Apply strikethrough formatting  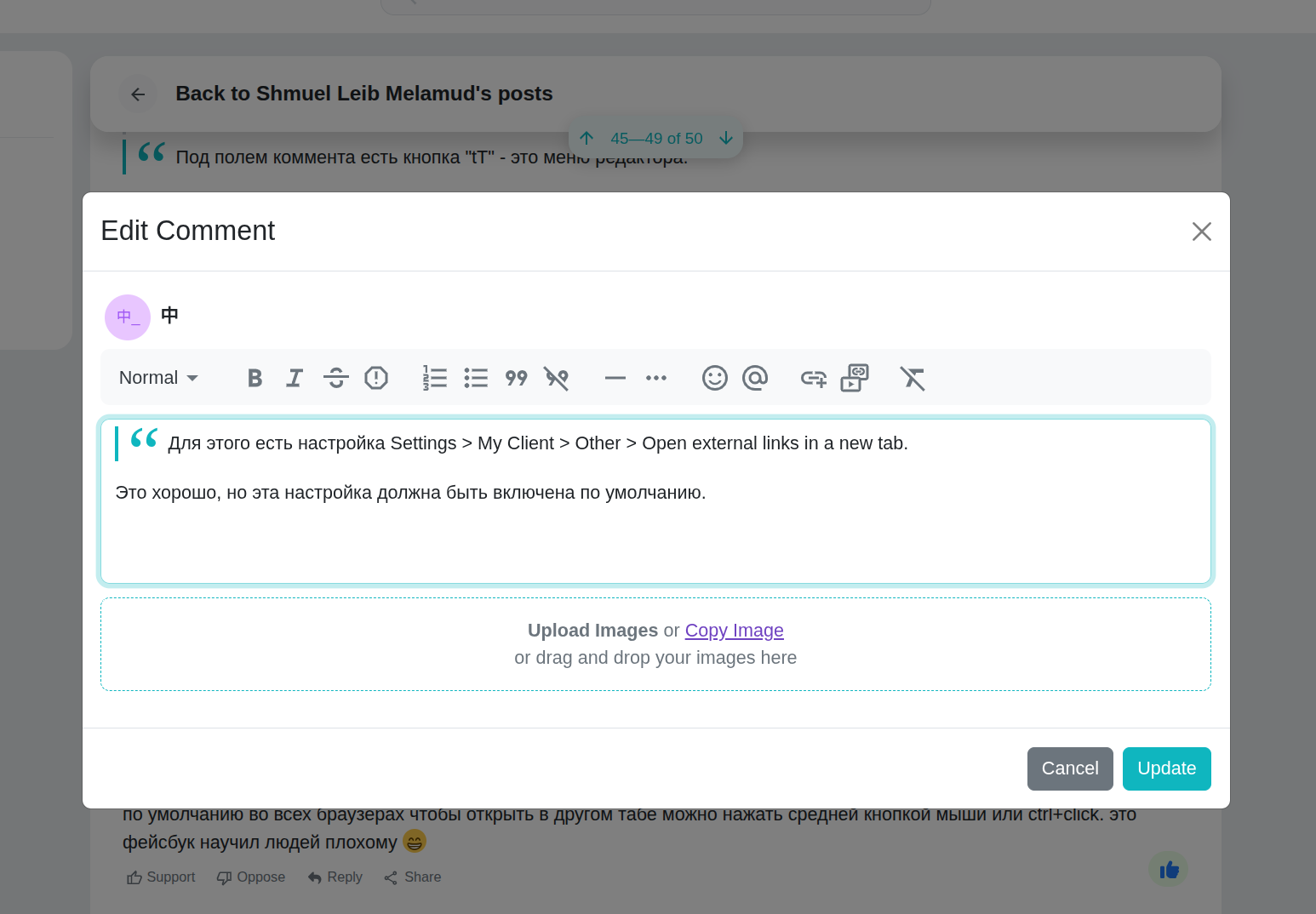click(336, 378)
